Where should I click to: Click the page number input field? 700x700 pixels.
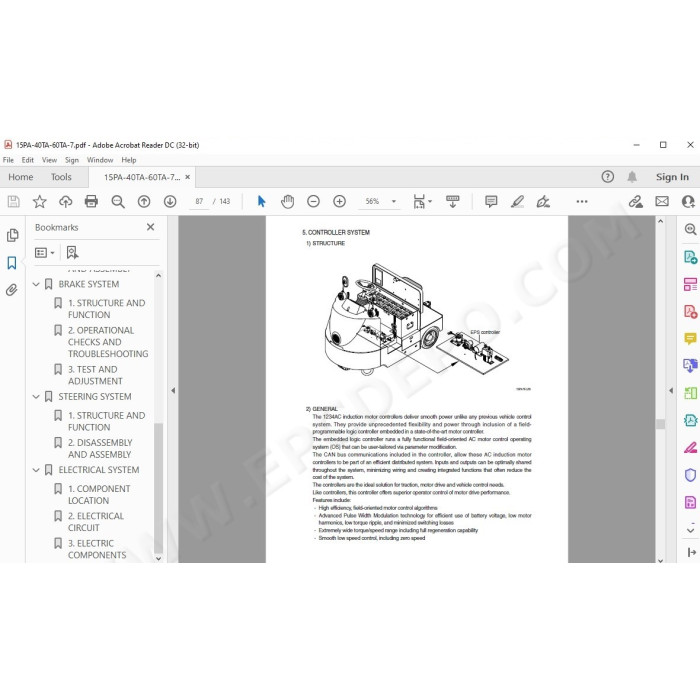click(199, 202)
